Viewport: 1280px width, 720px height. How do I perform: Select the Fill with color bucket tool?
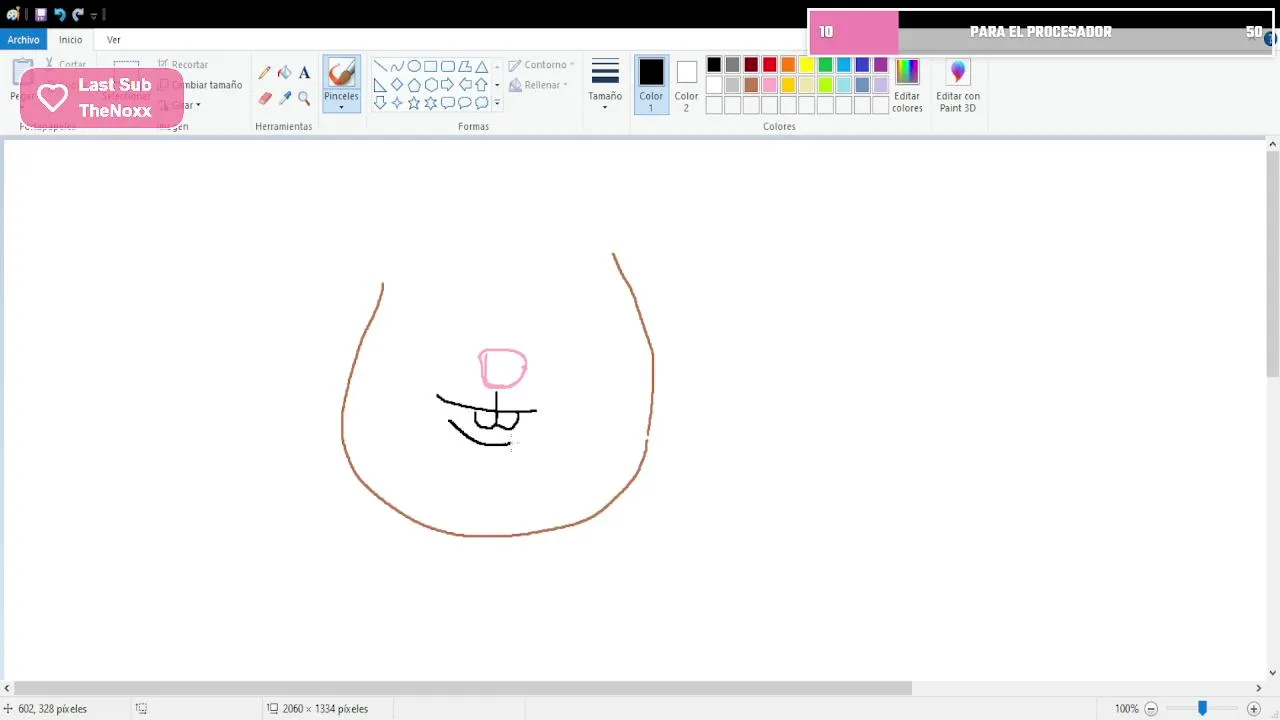coord(285,73)
